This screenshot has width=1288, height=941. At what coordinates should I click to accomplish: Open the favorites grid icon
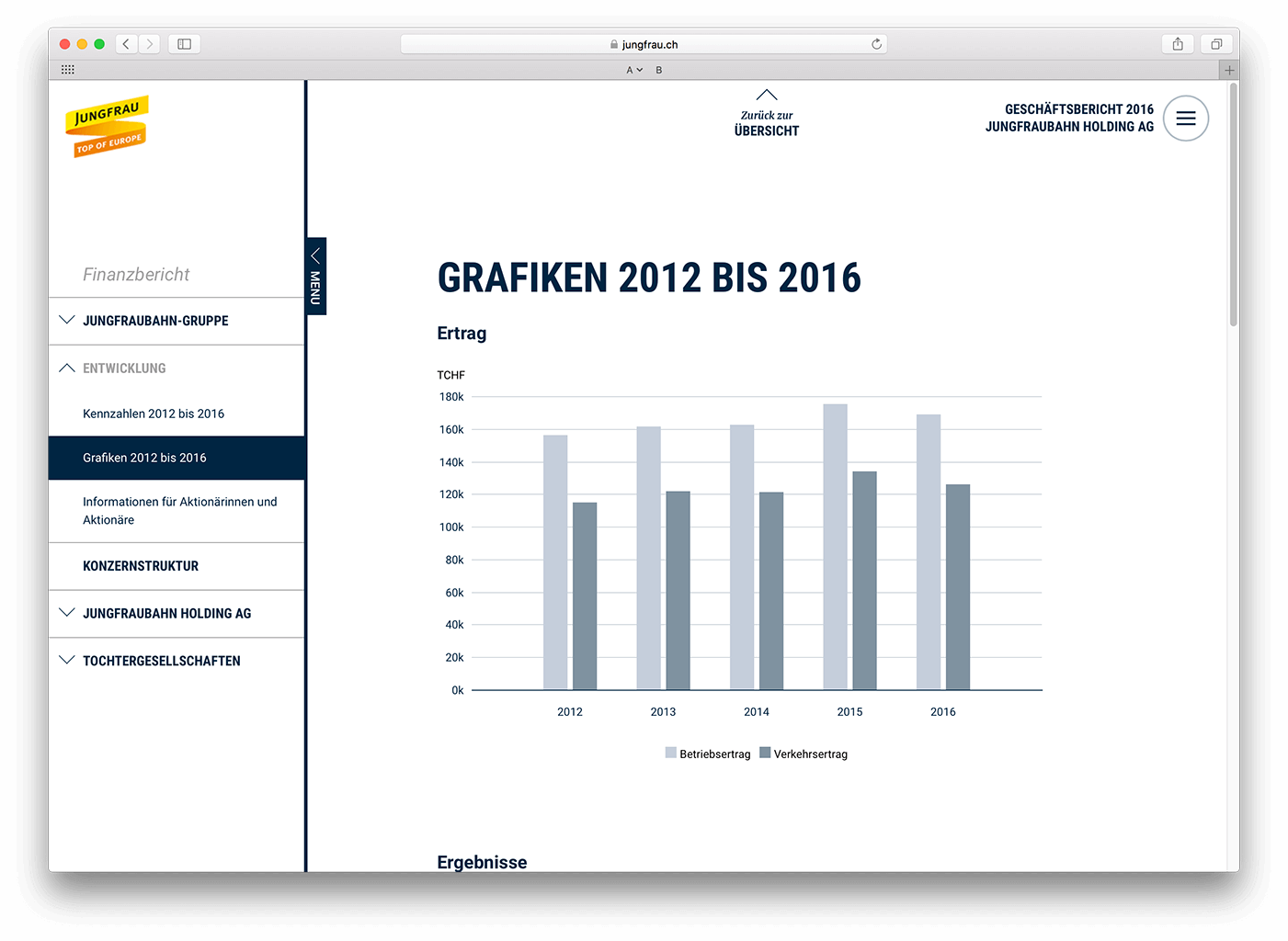point(68,70)
